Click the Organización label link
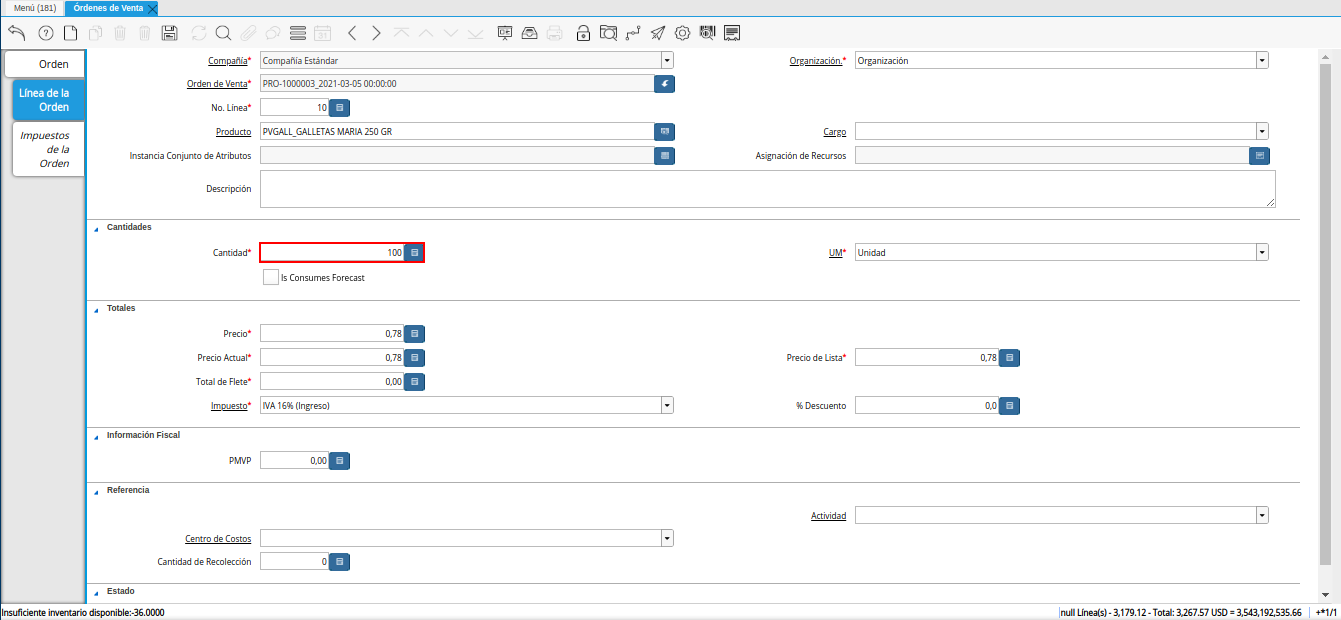This screenshot has height=620, width=1341. click(x=816, y=61)
